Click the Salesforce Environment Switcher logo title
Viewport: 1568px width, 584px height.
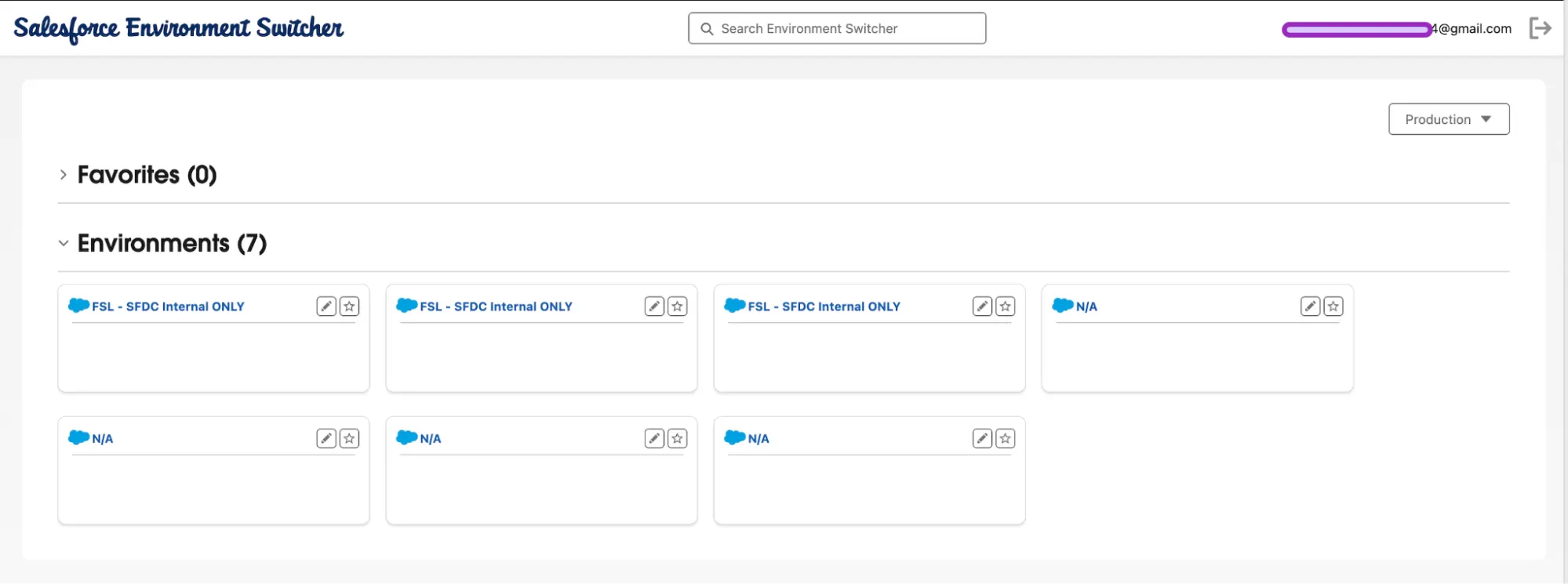click(x=179, y=29)
